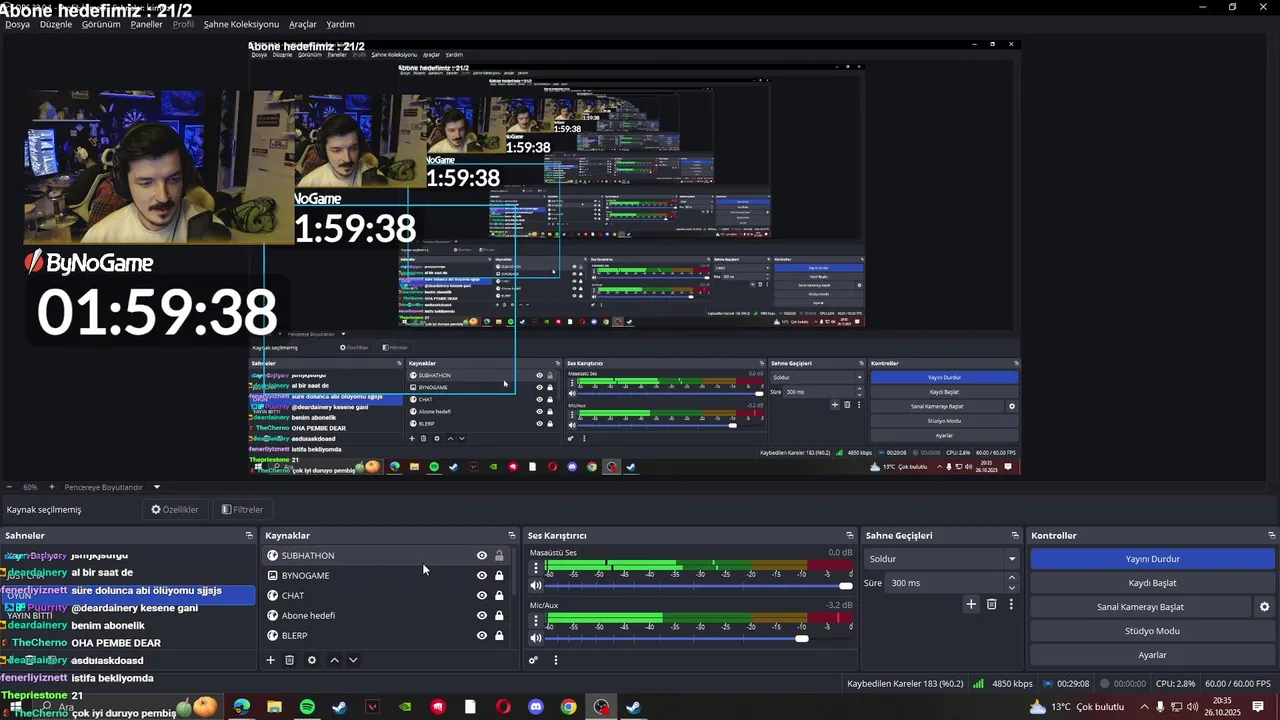Viewport: 1280px width, 720px height.
Task: Toggle lock on BYNOGAME source
Action: point(499,576)
